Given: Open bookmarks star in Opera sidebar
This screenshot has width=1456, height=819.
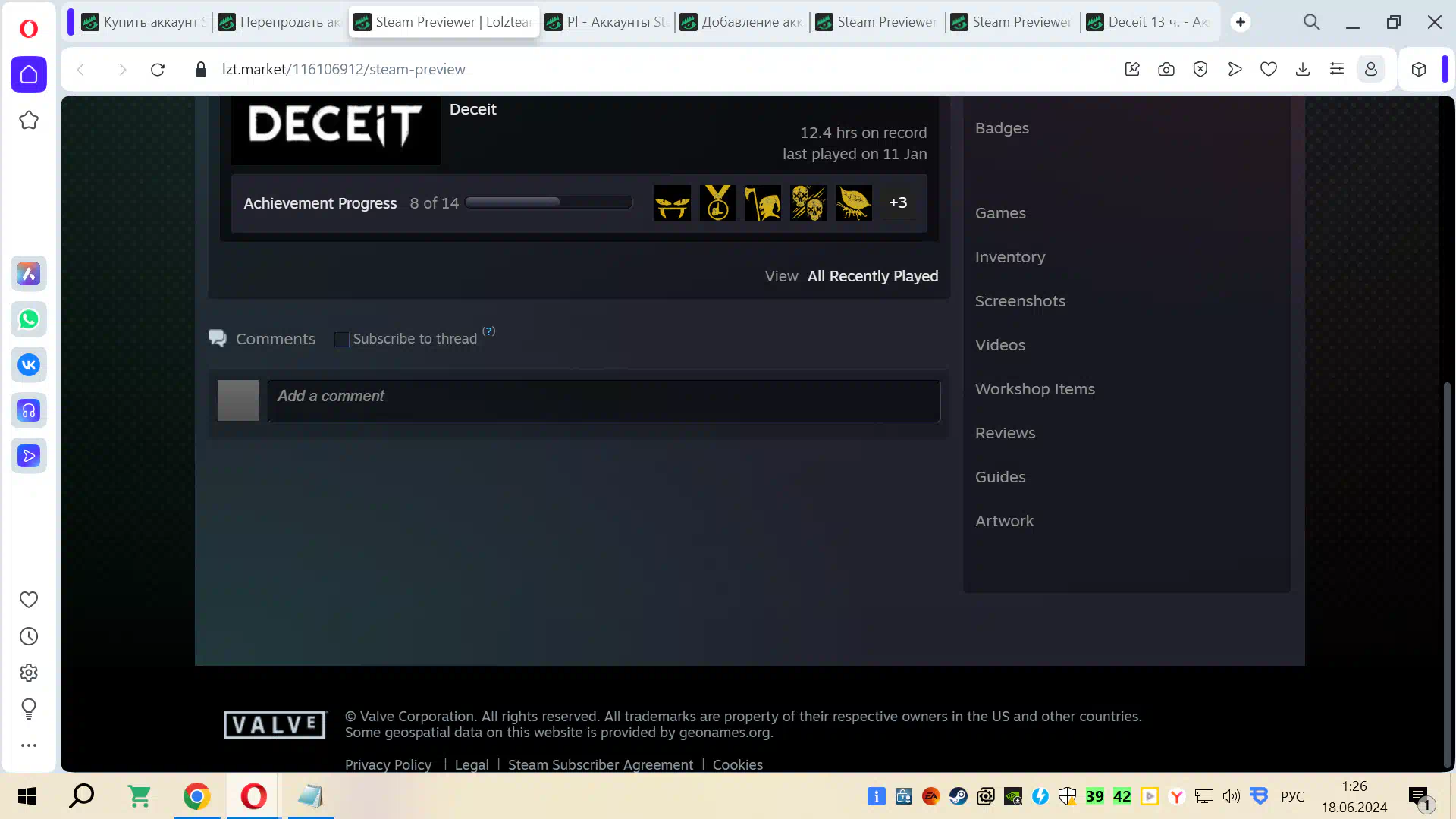Looking at the screenshot, I should coord(29,120).
